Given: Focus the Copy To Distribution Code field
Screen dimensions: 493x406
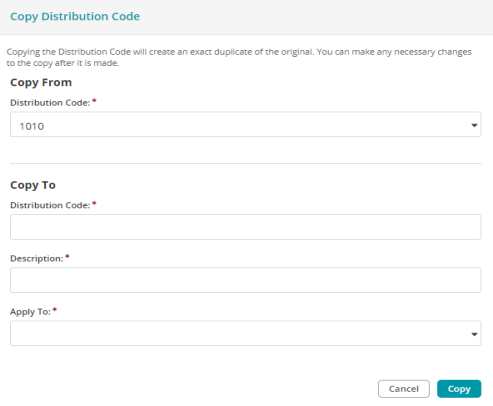Looking at the screenshot, I should click(245, 227).
